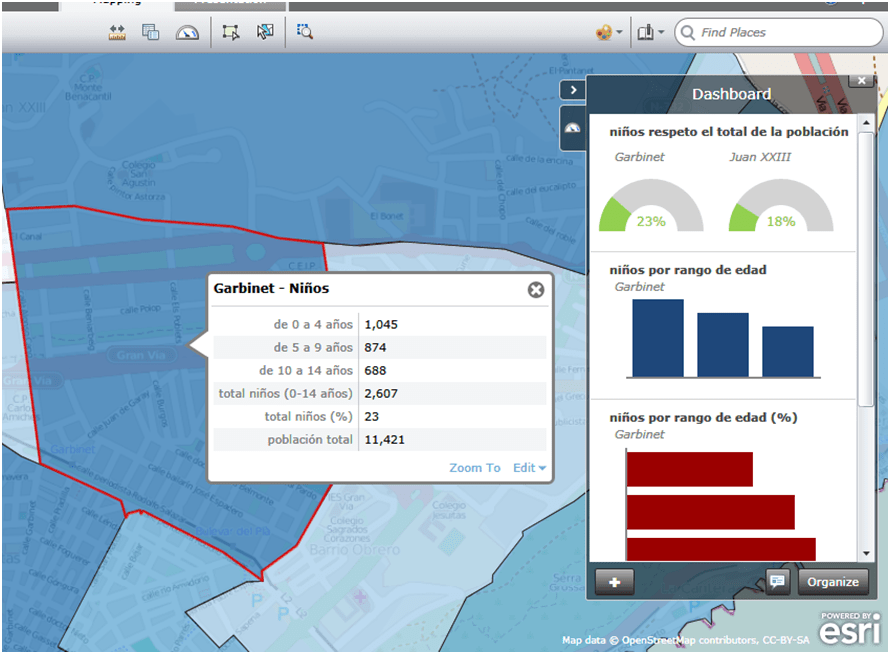Expand the basemap dropdown arrow
The width and height of the screenshot is (890, 654).
[x=661, y=32]
